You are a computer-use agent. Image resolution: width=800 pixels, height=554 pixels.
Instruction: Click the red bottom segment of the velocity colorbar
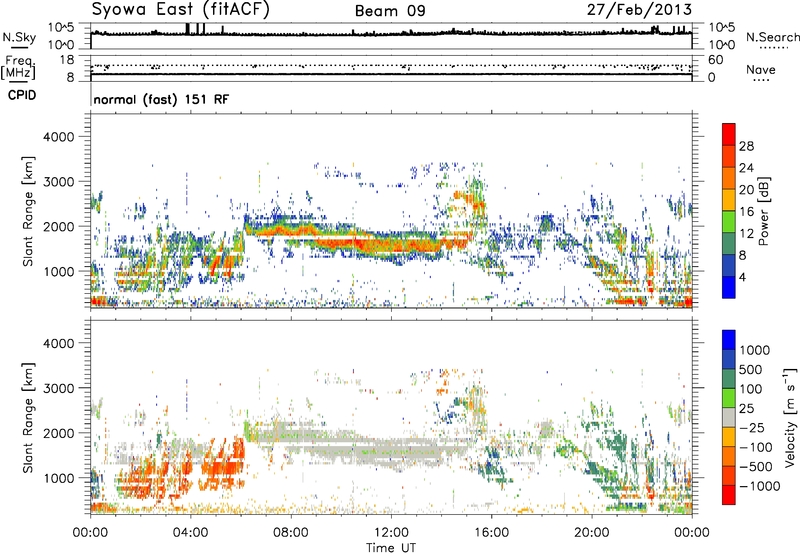point(729,495)
